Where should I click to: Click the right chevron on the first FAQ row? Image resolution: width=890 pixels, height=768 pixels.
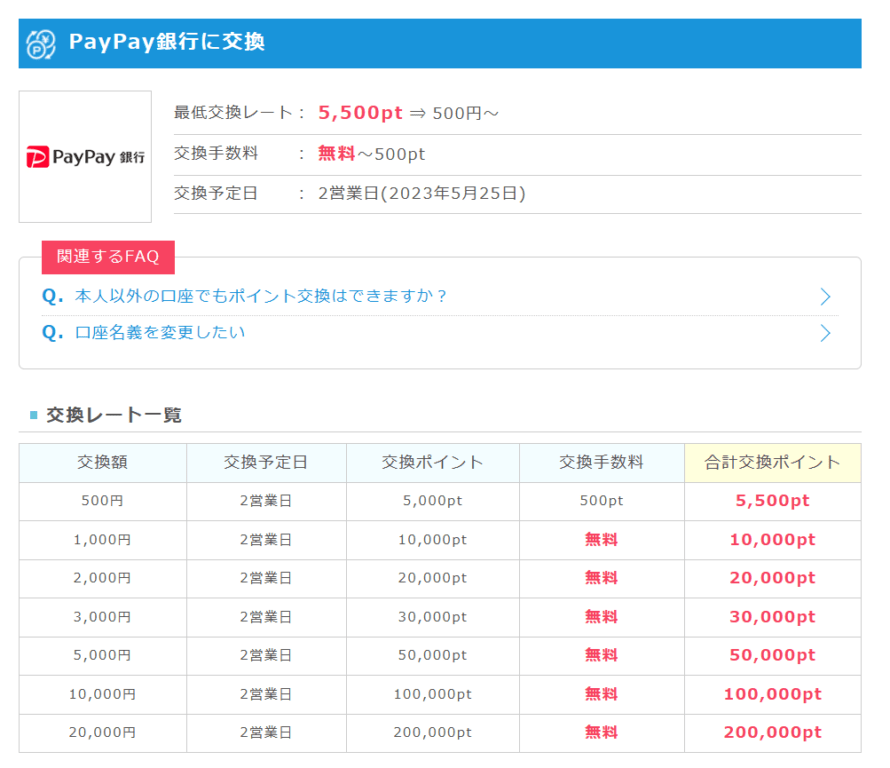tap(824, 296)
